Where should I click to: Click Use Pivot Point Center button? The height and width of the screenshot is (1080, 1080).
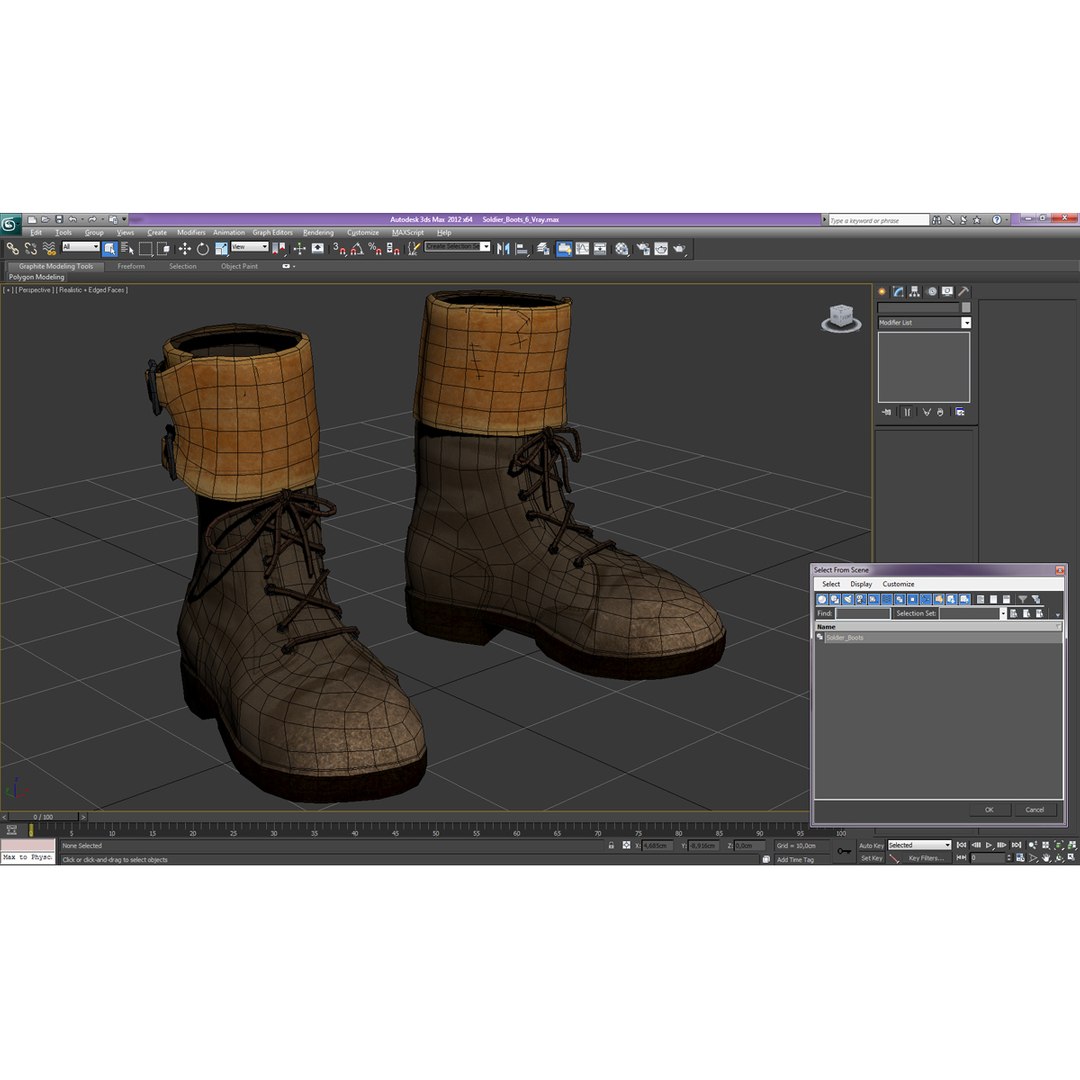[279, 249]
